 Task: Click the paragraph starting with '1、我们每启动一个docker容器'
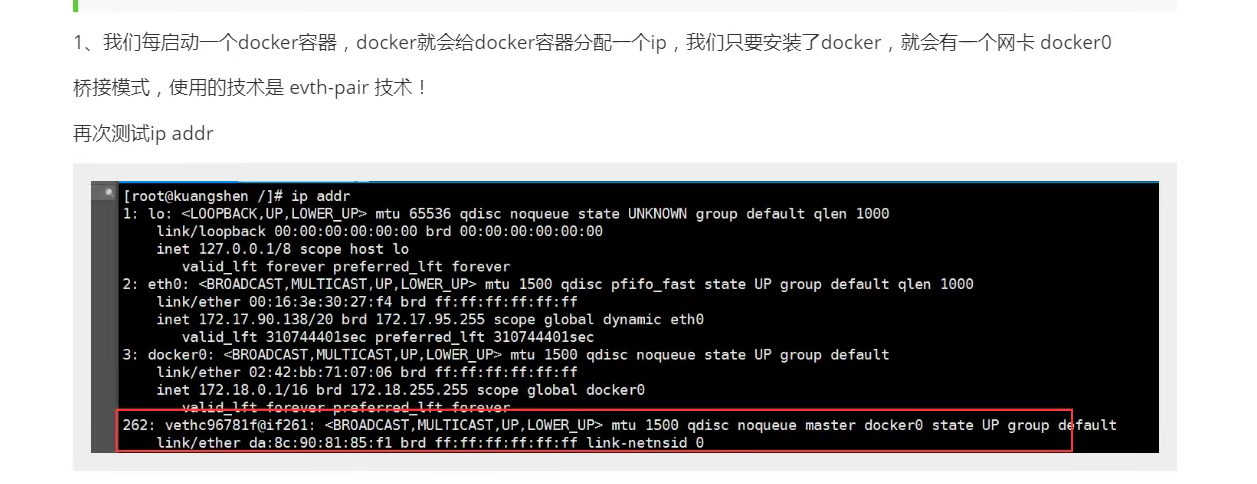pyautogui.click(x=592, y=43)
